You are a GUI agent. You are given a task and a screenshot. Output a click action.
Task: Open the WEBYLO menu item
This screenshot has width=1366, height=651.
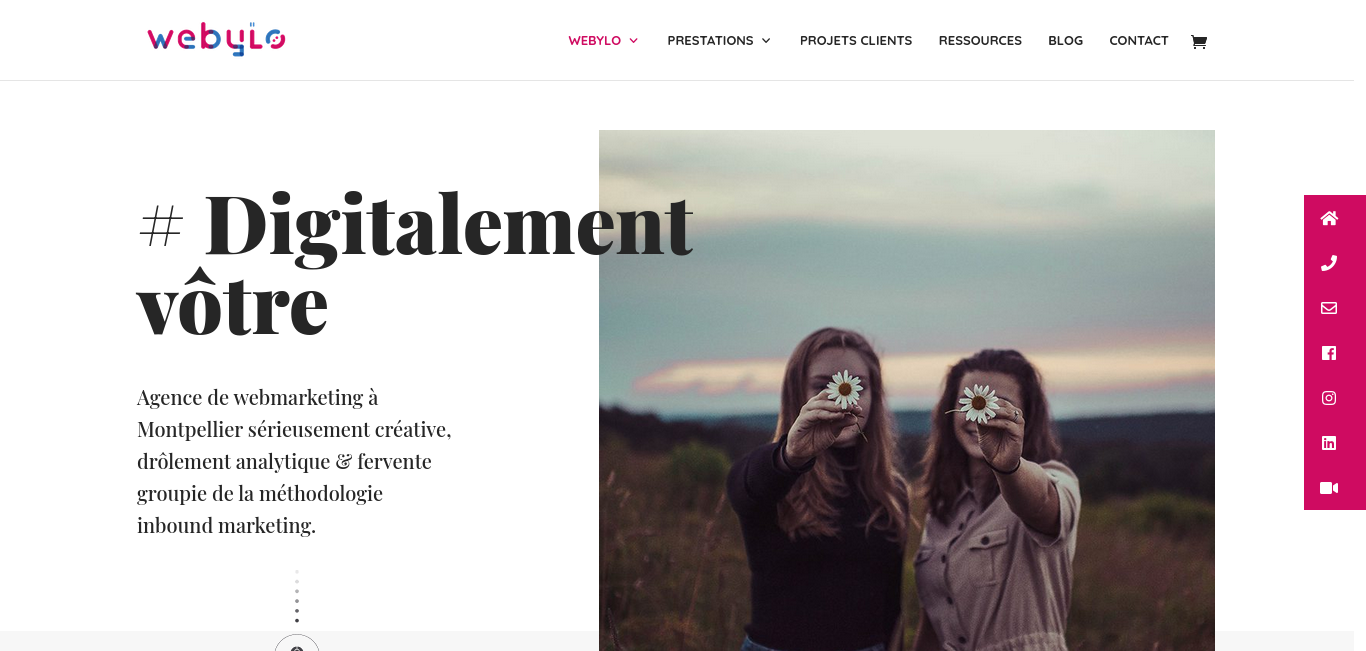point(595,41)
